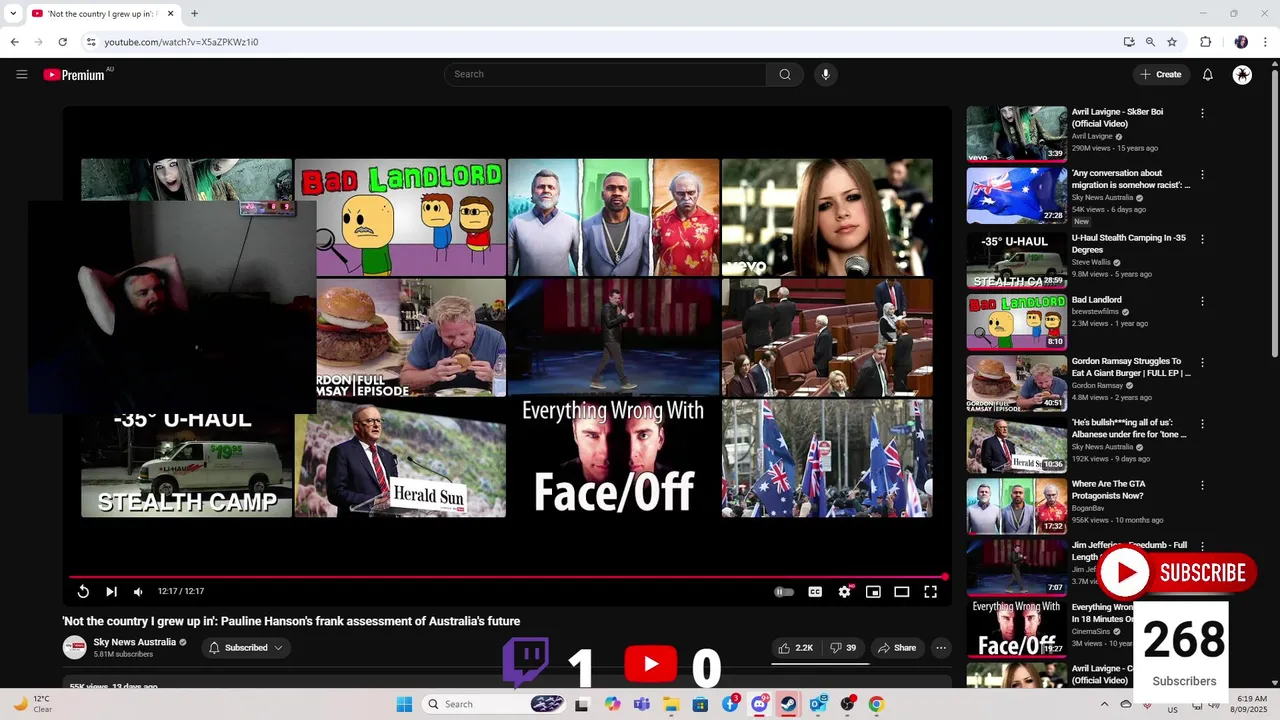Image resolution: width=1280 pixels, height=720 pixels.
Task: Search with your voice microphone icon
Action: 825,74
